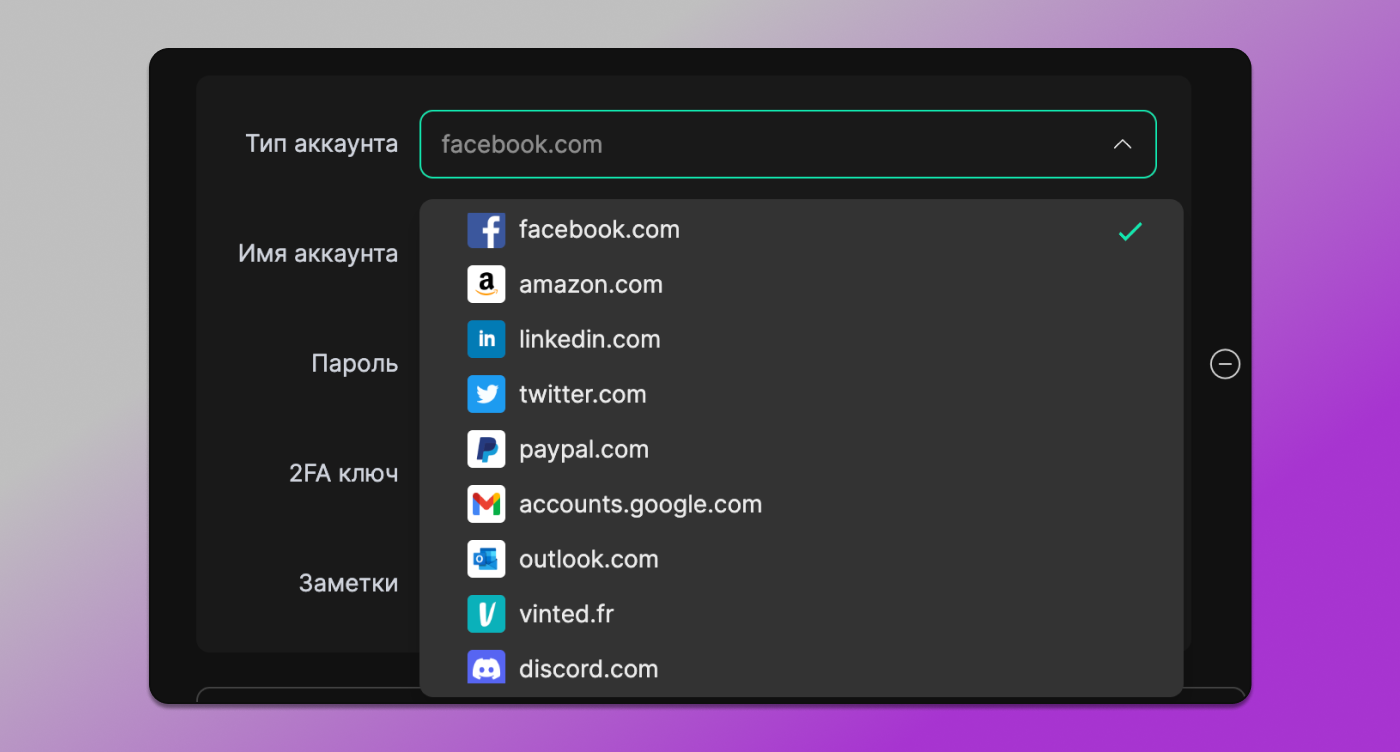Select the LinkedIn icon in the list
Image resolution: width=1400 pixels, height=752 pixels.
coord(486,339)
